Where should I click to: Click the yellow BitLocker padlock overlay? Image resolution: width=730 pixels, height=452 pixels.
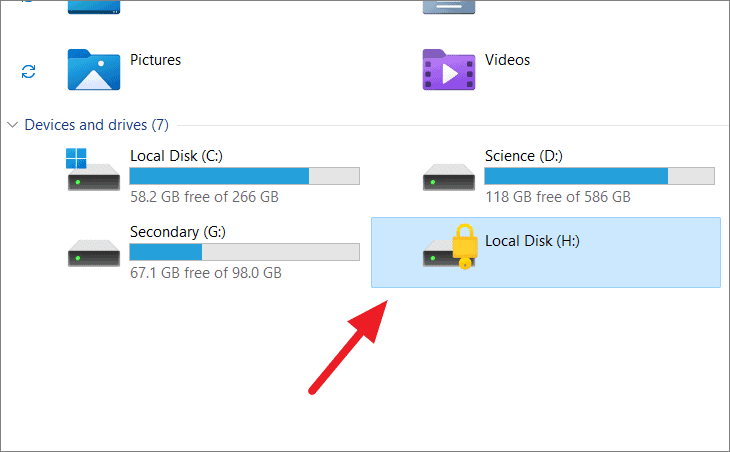465,247
